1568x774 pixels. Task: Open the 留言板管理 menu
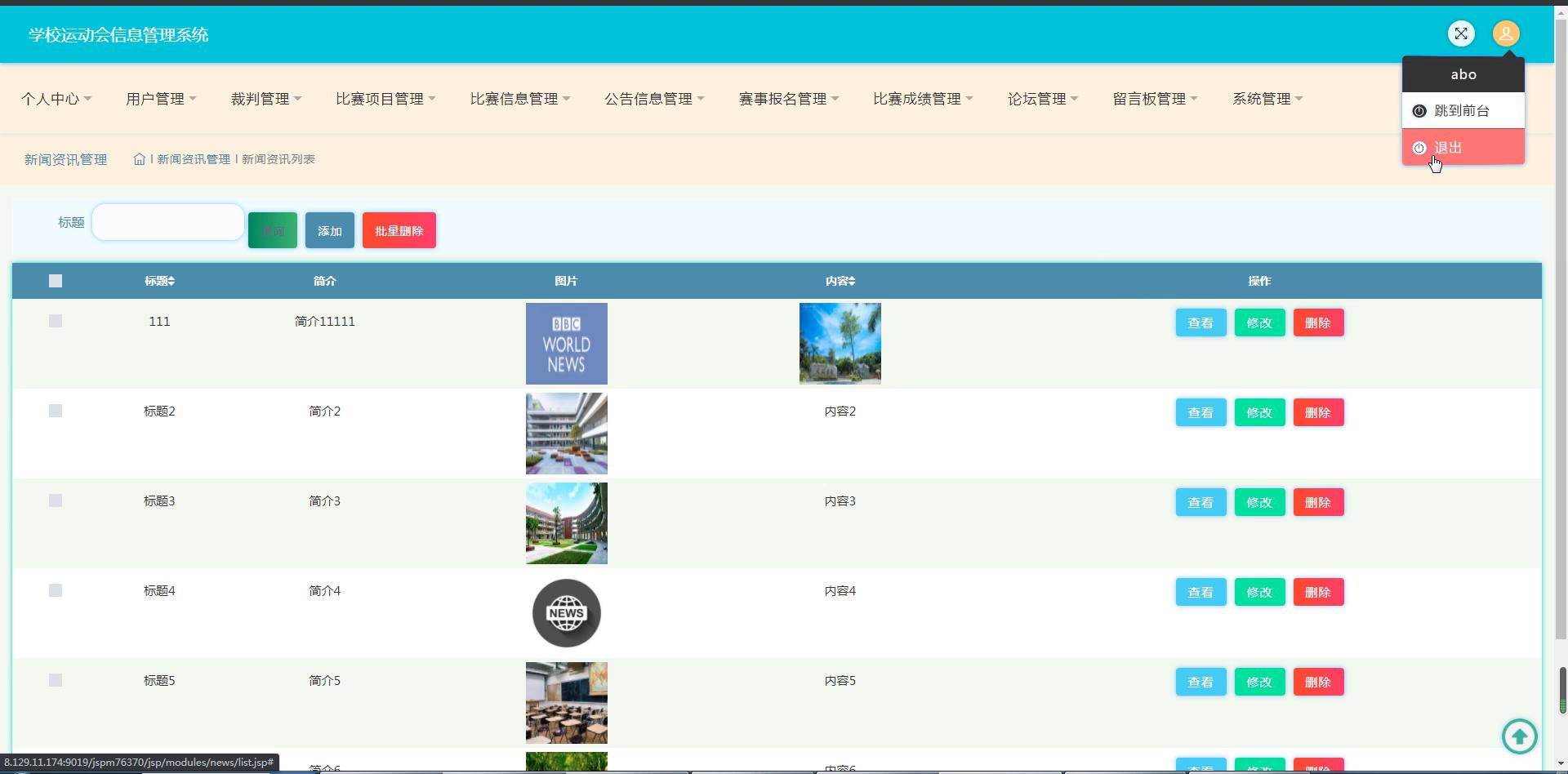(1156, 99)
